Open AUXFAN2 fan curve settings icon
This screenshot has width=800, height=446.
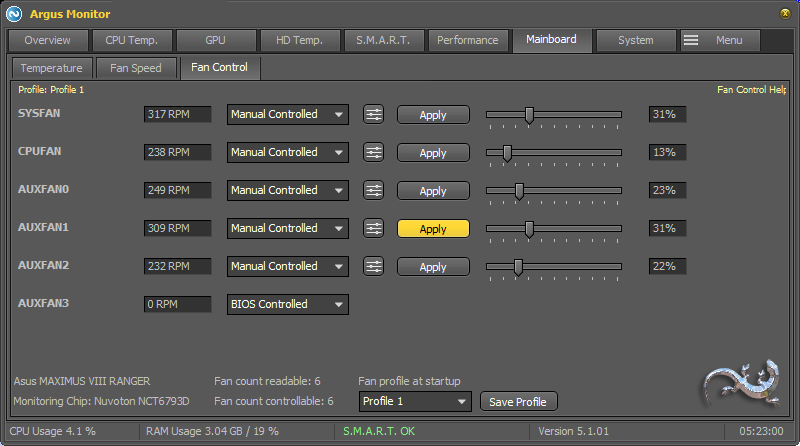tap(373, 266)
